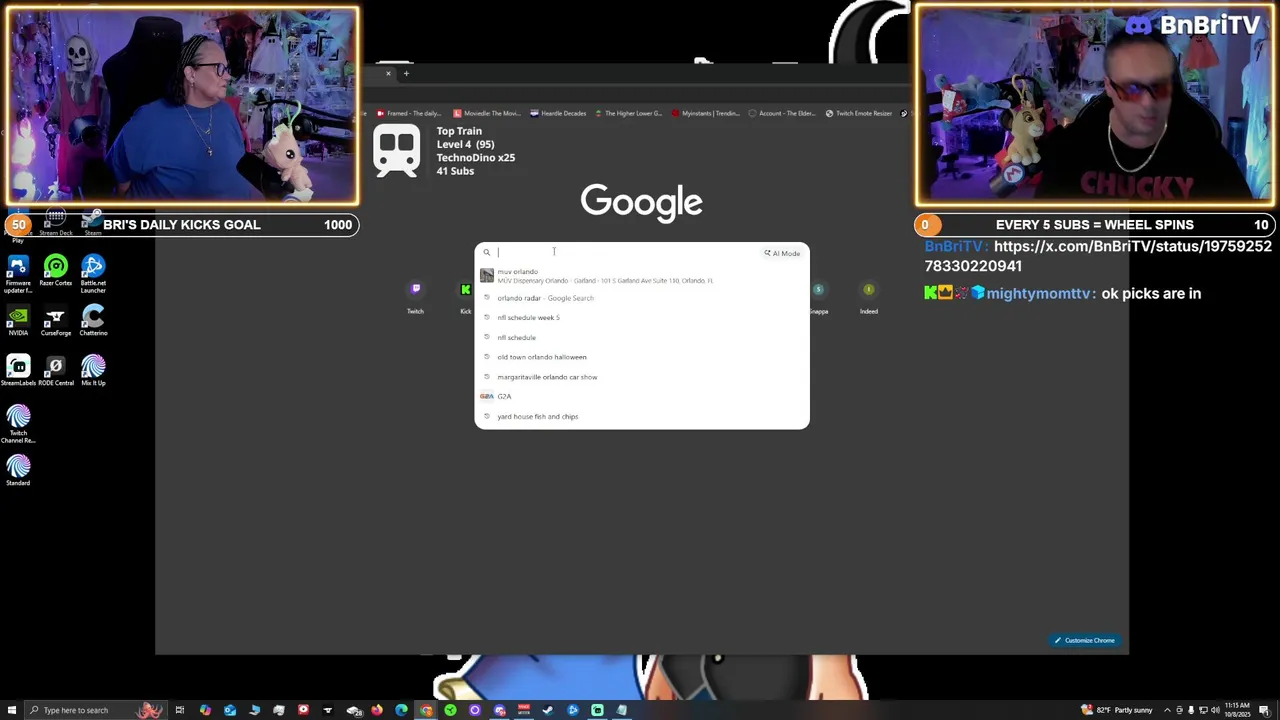Open the Indeed shortcut tile
1280x720 pixels.
pos(869,297)
